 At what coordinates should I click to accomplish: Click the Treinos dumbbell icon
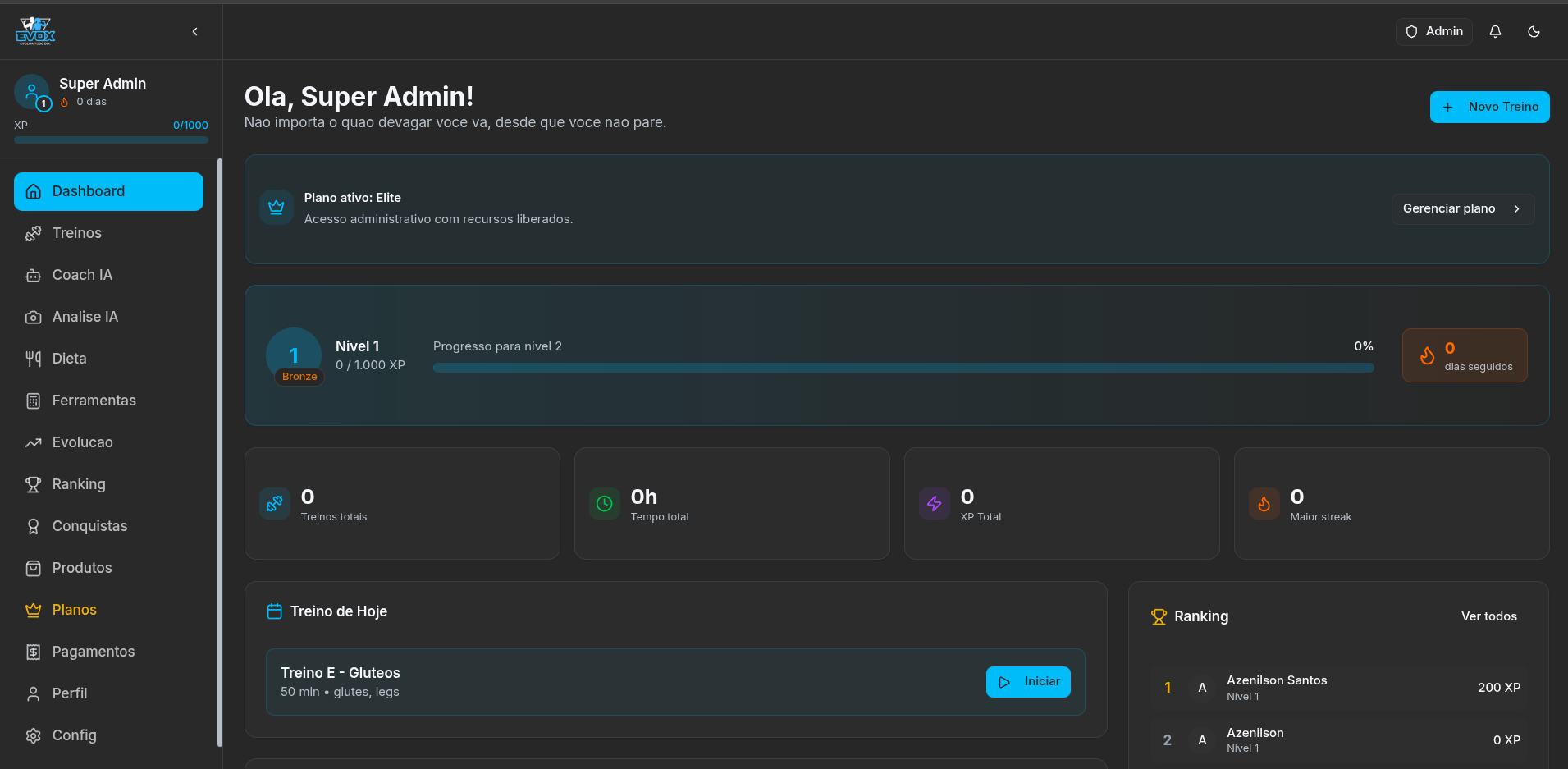tap(33, 233)
